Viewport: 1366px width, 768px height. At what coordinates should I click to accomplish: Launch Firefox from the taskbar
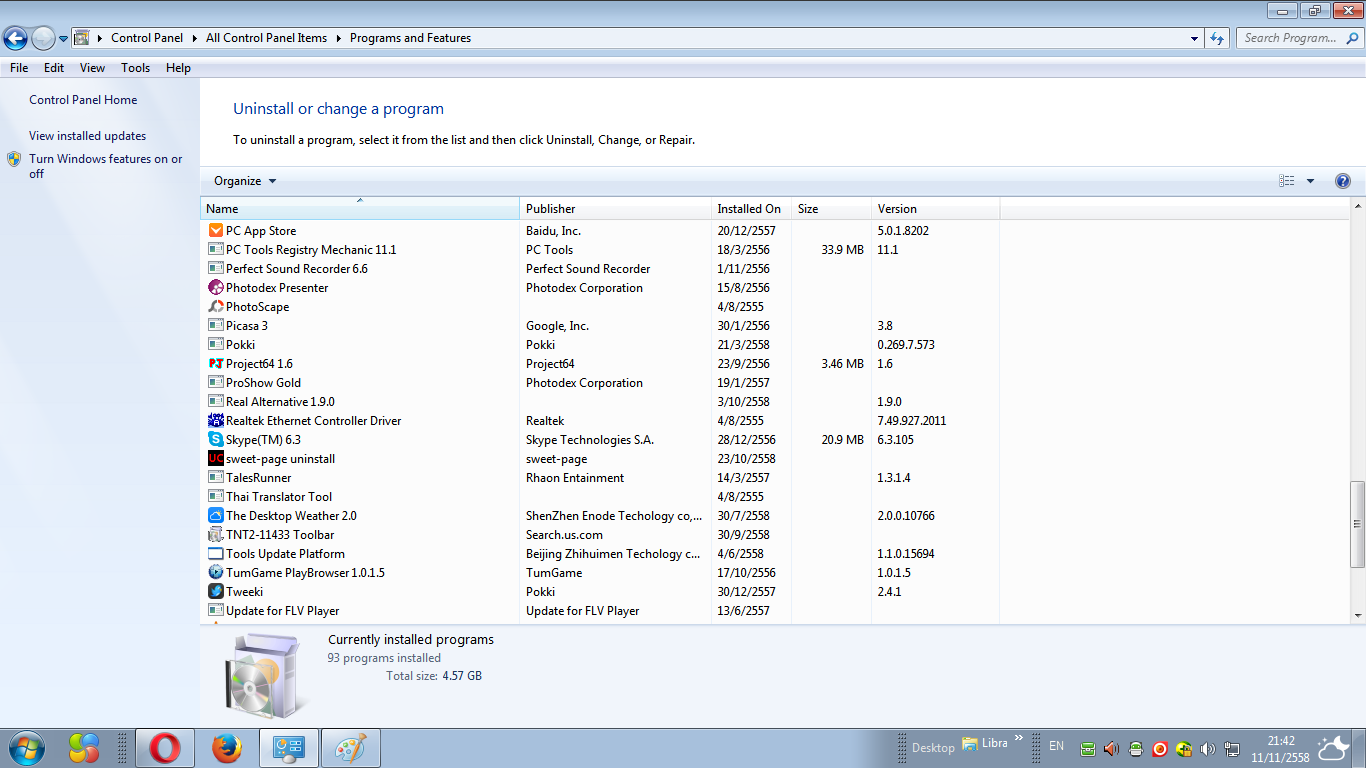coord(227,748)
